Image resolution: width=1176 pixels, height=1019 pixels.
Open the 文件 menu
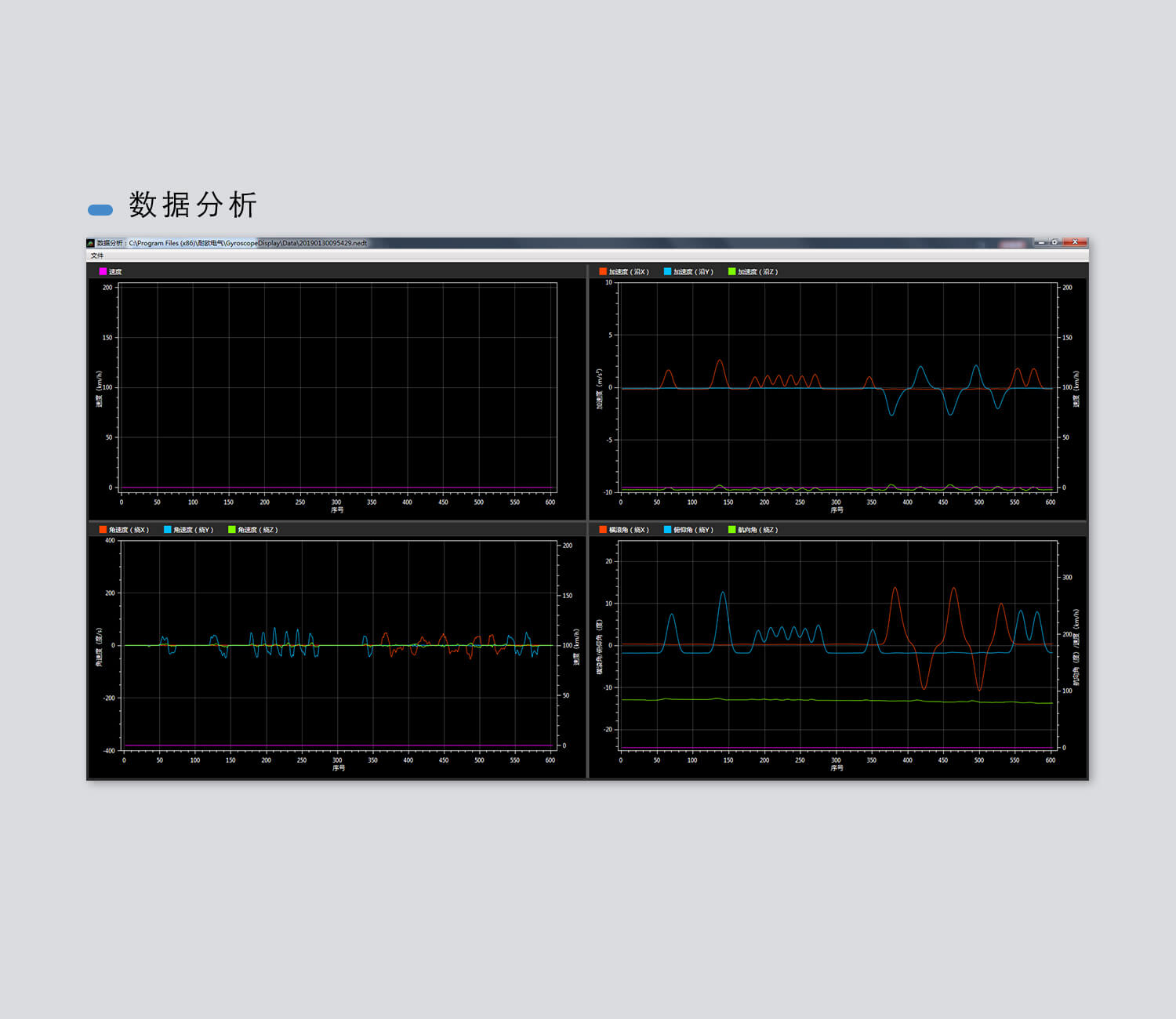[x=97, y=256]
